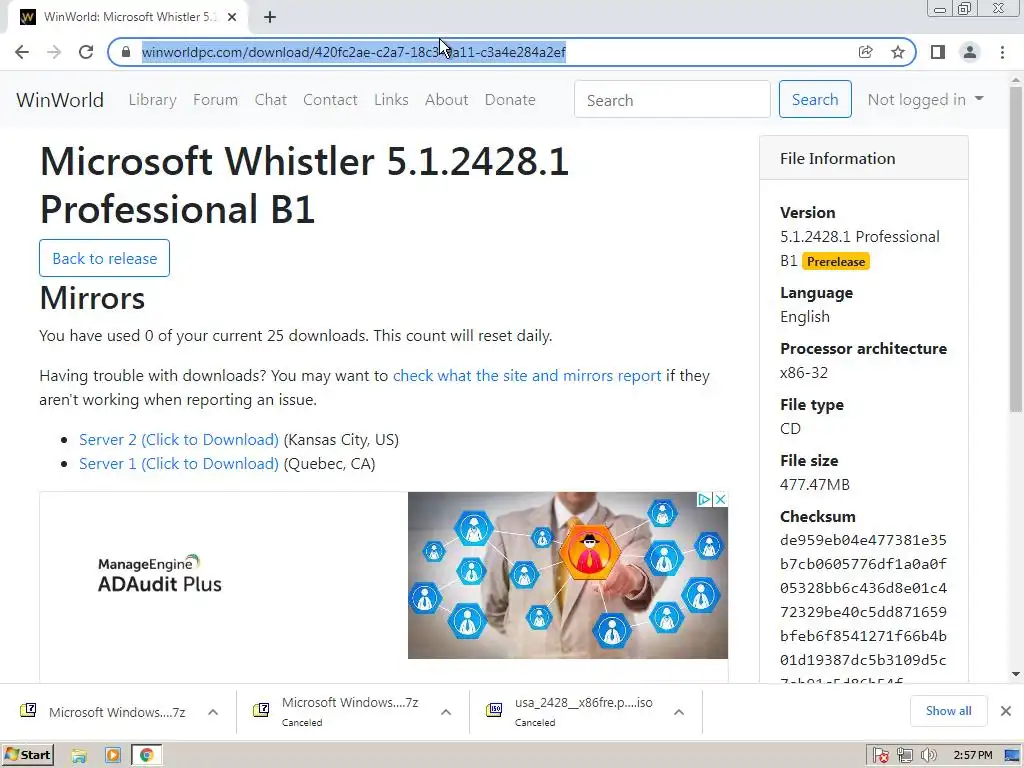Open the Windows Explorer taskbar icon
Image resolution: width=1024 pixels, height=768 pixels.
(79, 756)
